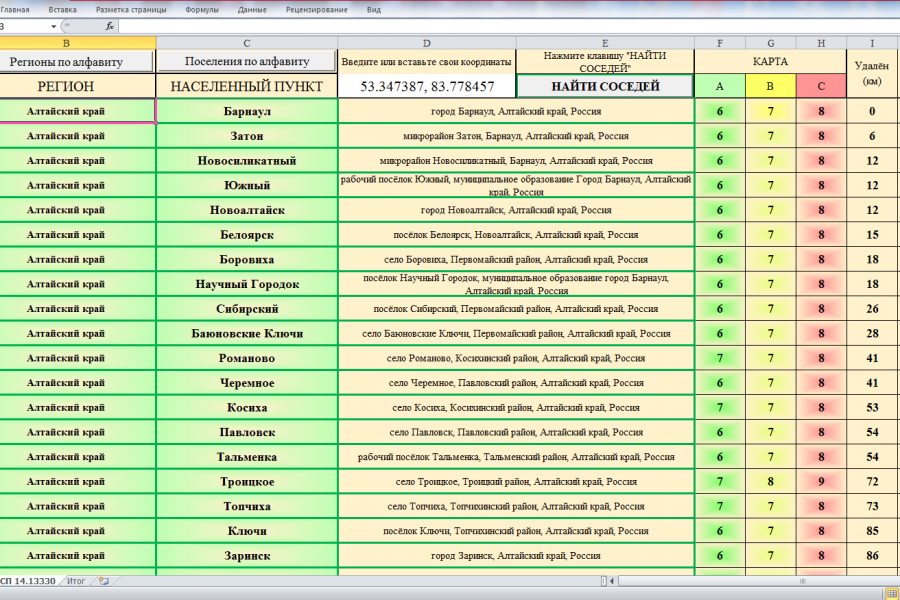This screenshot has width=900, height=600.
Task: Click the Поселения по алфавиту button
Action: 247,61
